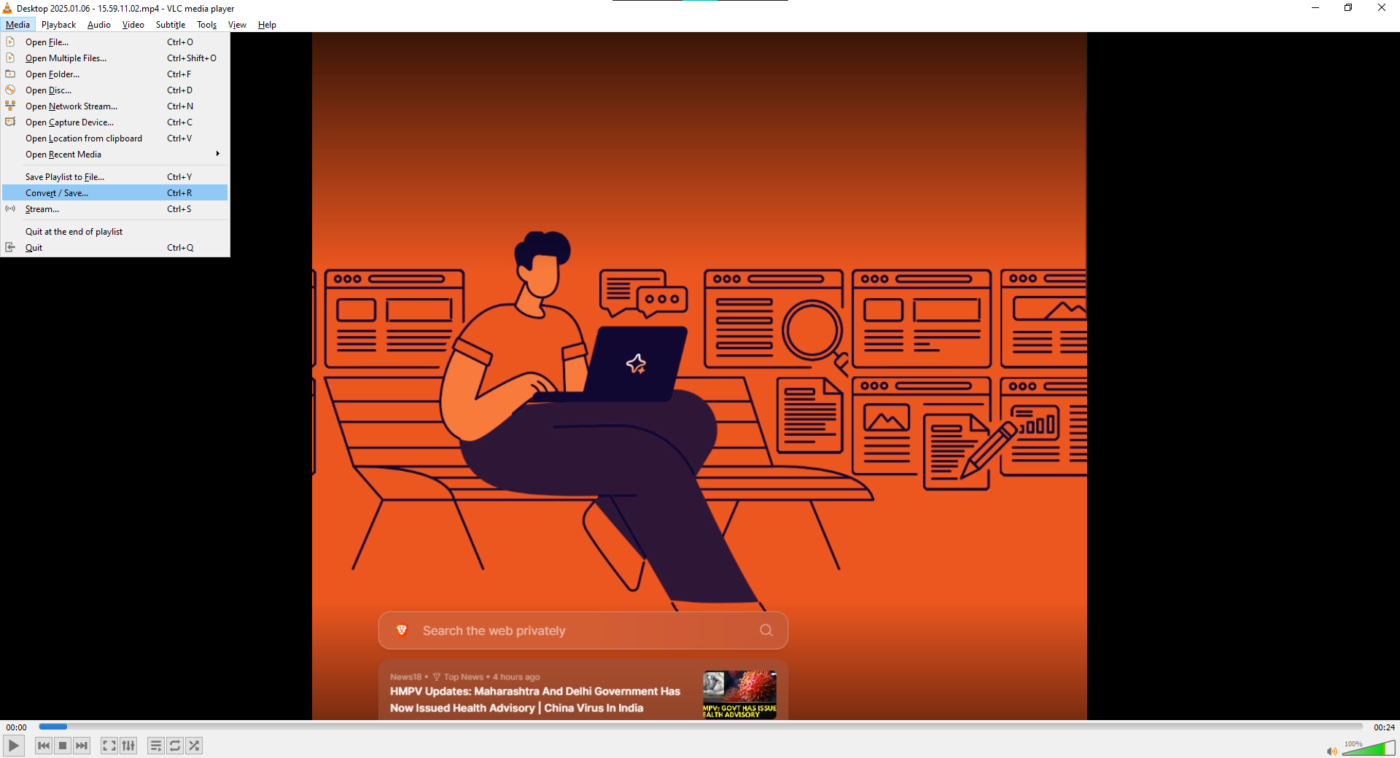
Task: Toggle fullscreen video mode
Action: pyautogui.click(x=109, y=746)
